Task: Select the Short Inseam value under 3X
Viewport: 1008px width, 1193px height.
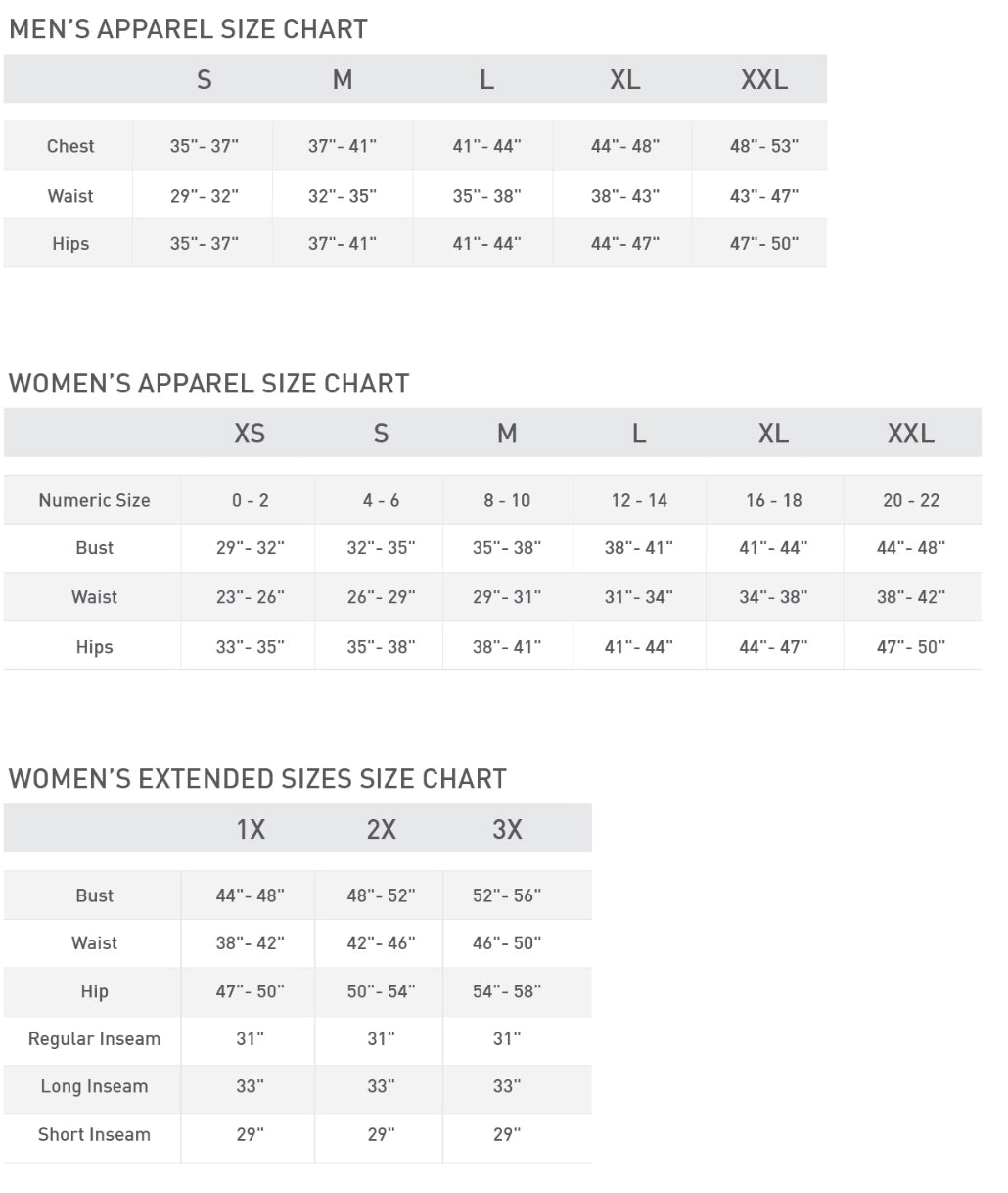Action: 507,1135
